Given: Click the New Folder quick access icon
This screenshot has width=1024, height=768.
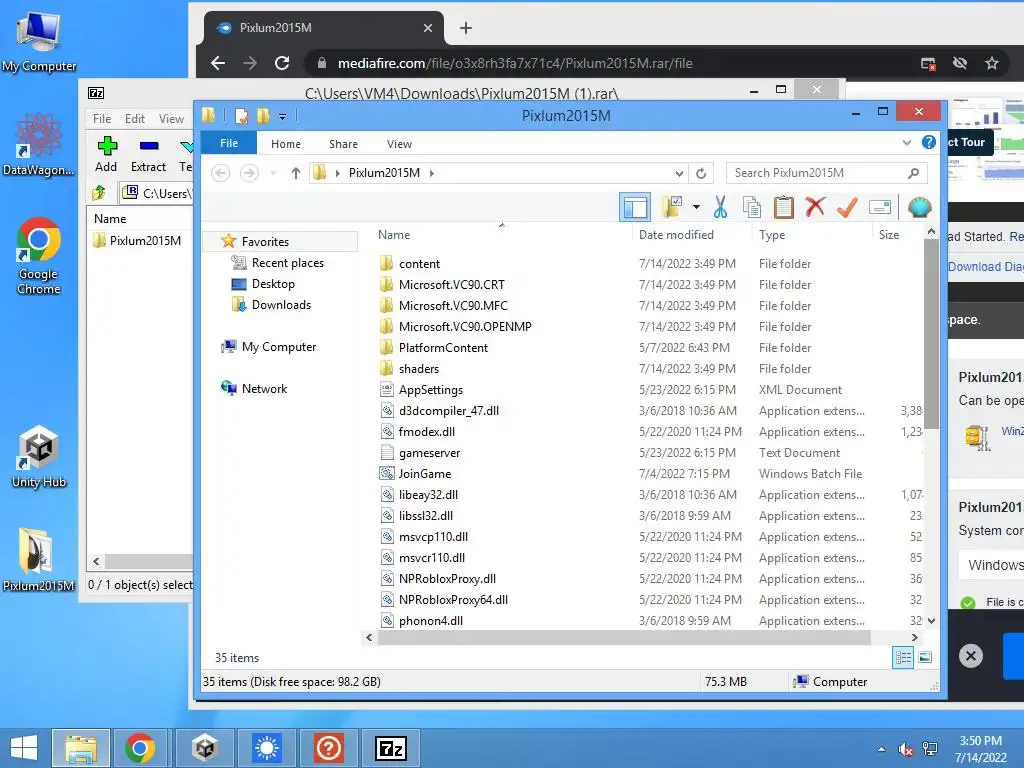Looking at the screenshot, I should coord(263,116).
